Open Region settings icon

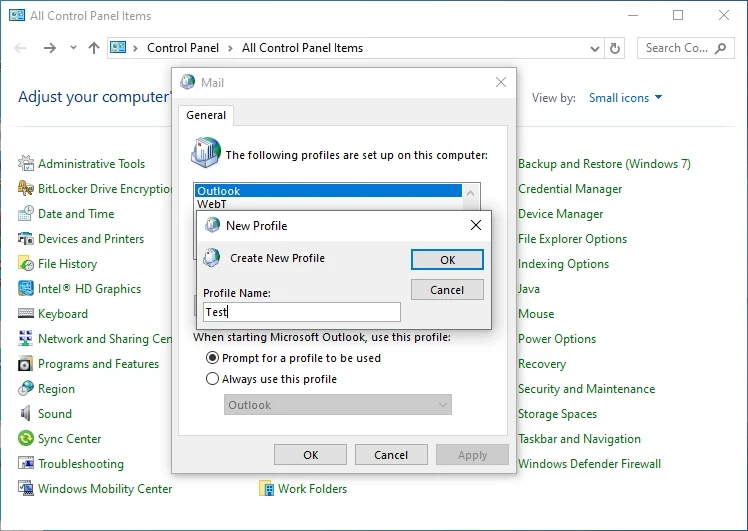26,388
